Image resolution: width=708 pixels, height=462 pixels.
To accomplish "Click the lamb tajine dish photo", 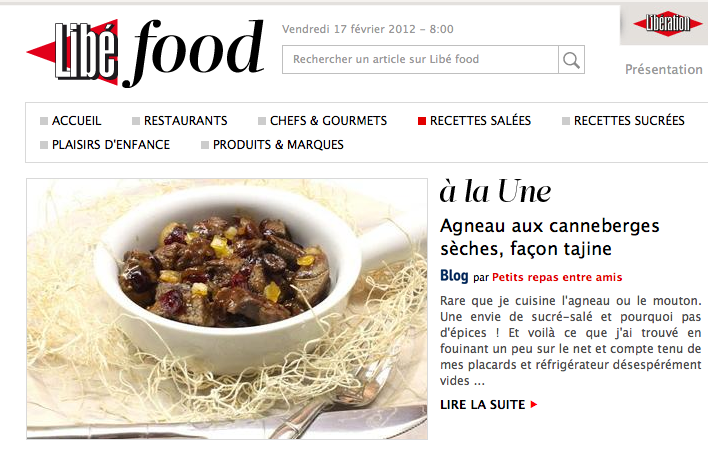I will 227,309.
